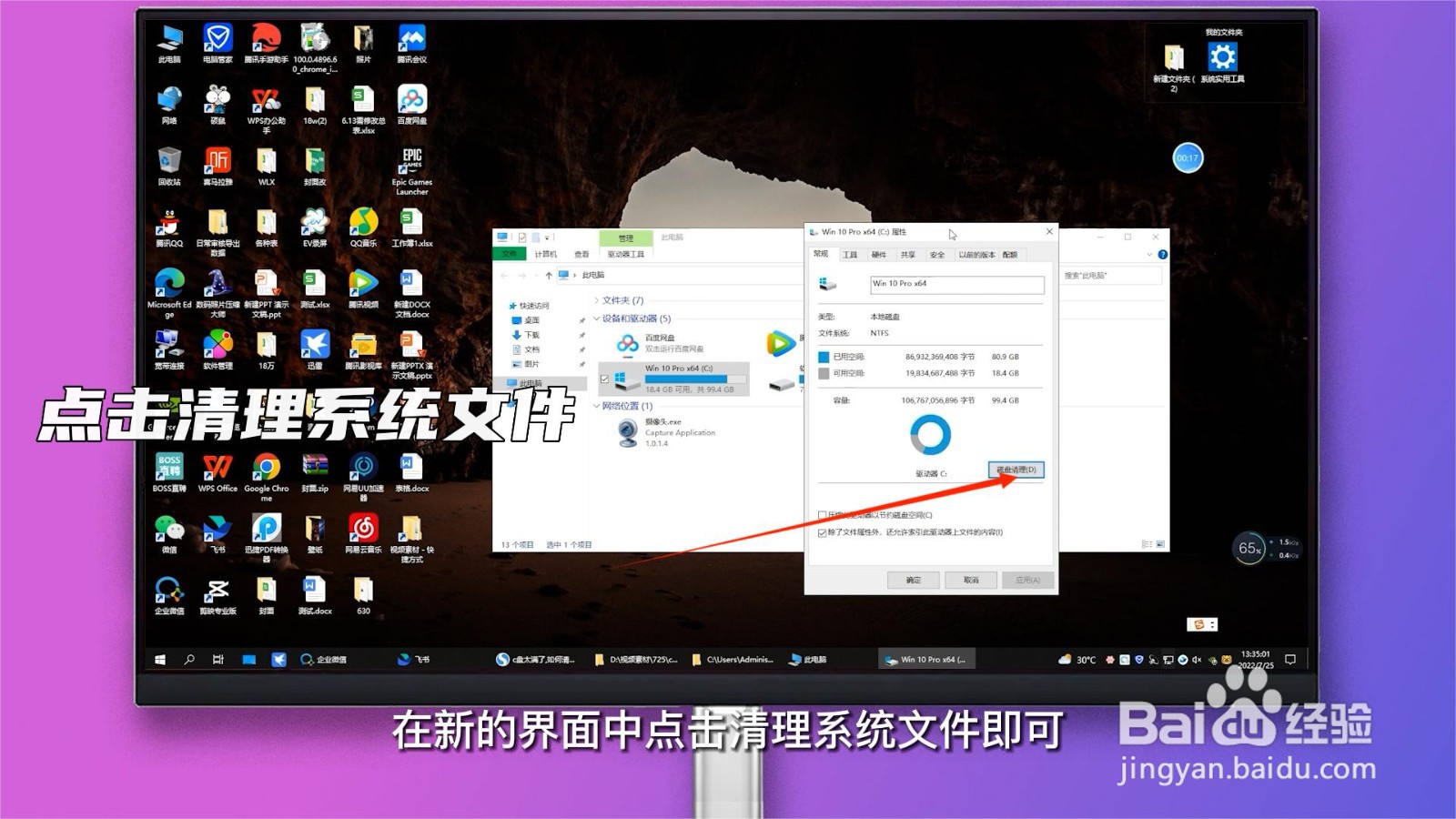Open the 以前的版本 tab in Properties
The width and height of the screenshot is (1456, 819).
pos(976,255)
